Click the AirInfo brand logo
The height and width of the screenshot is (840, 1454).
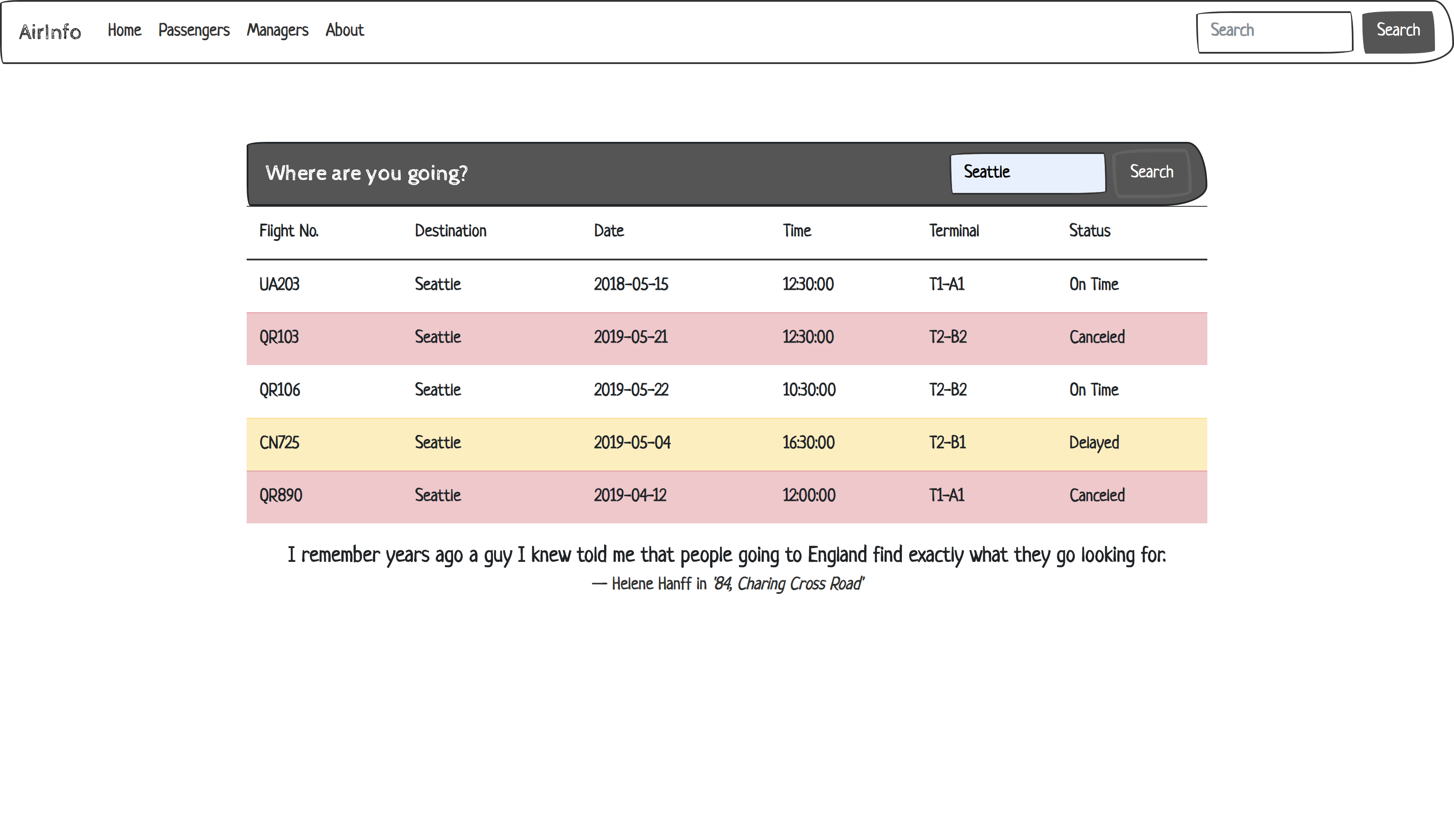(50, 31)
